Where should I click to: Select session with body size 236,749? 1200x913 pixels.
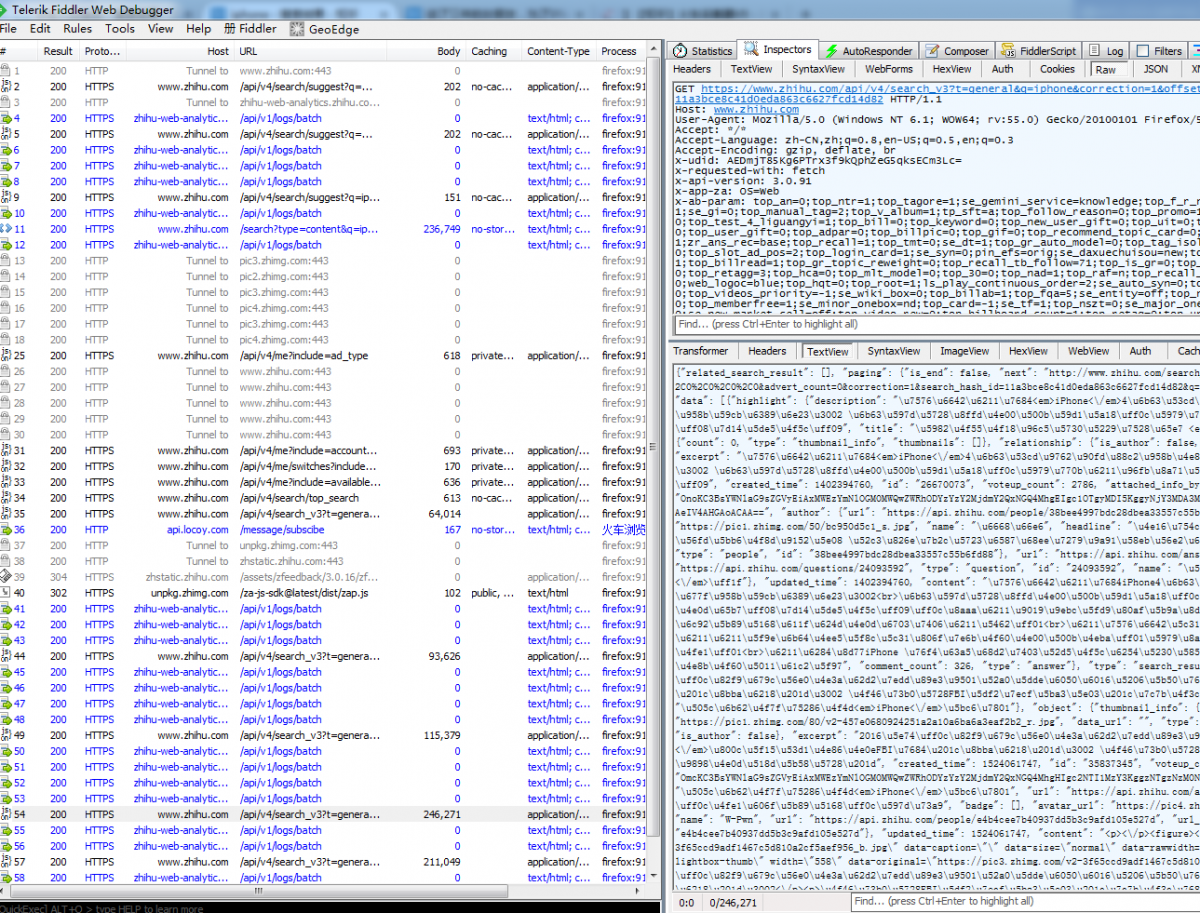pyautogui.click(x=324, y=229)
